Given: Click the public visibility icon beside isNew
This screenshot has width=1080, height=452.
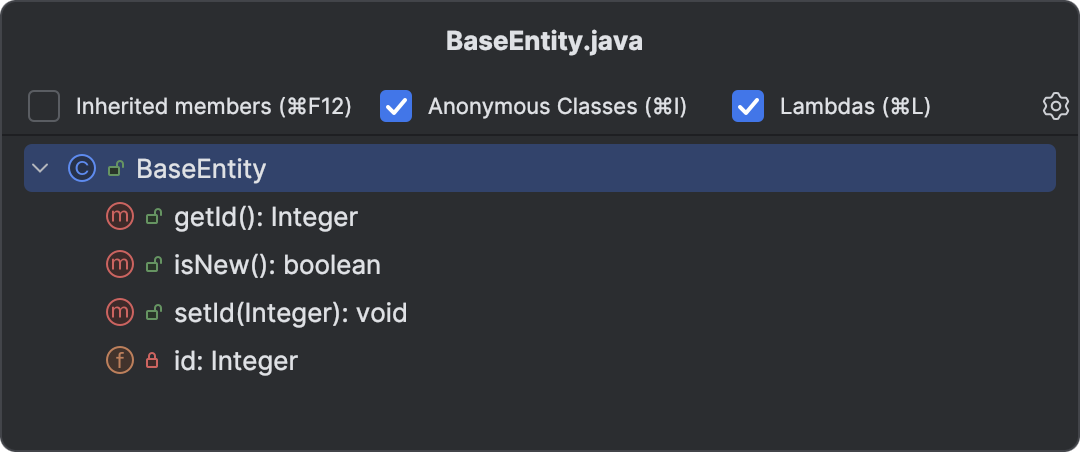Looking at the screenshot, I should click(x=153, y=265).
